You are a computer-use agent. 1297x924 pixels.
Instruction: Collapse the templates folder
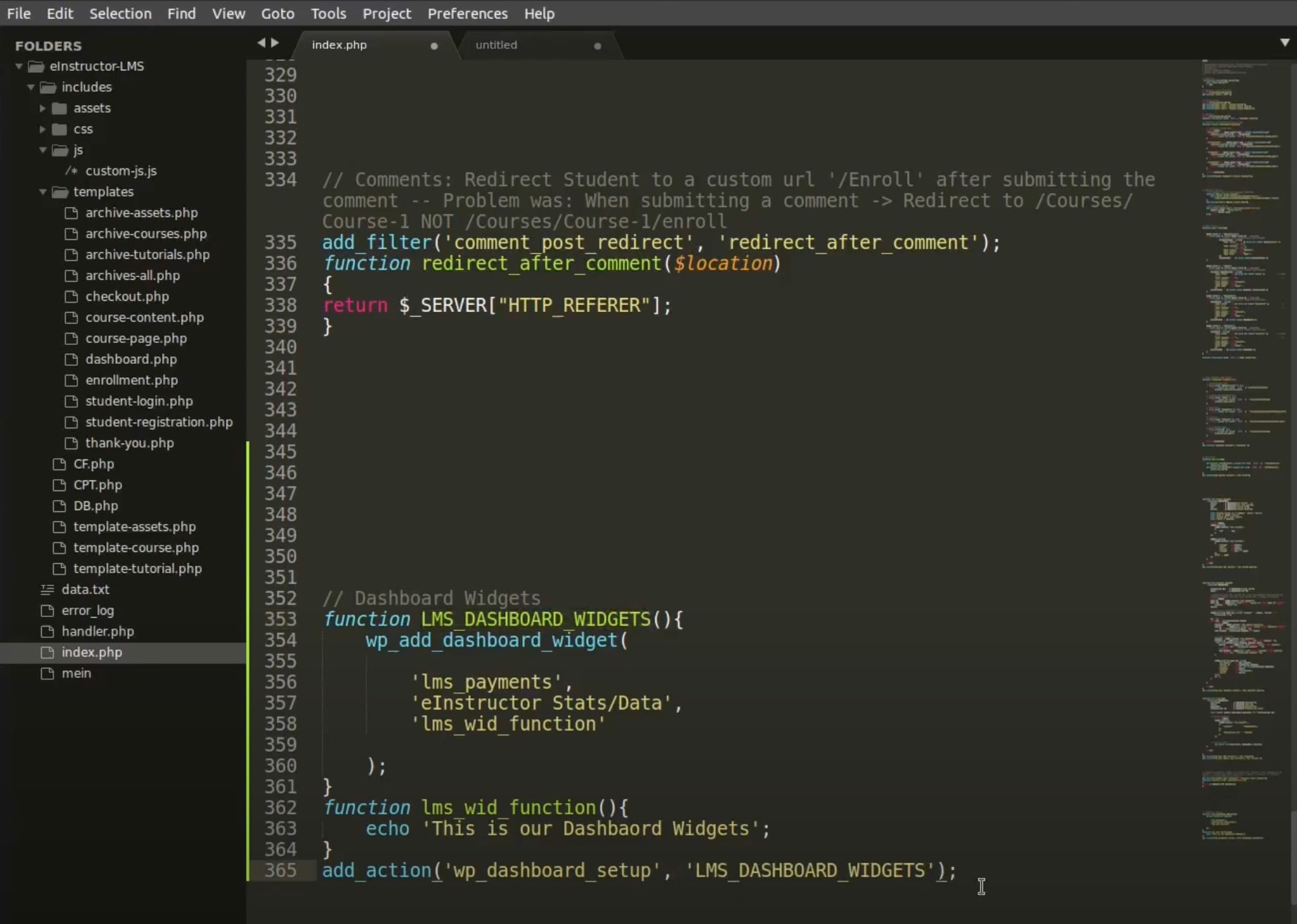(x=42, y=192)
